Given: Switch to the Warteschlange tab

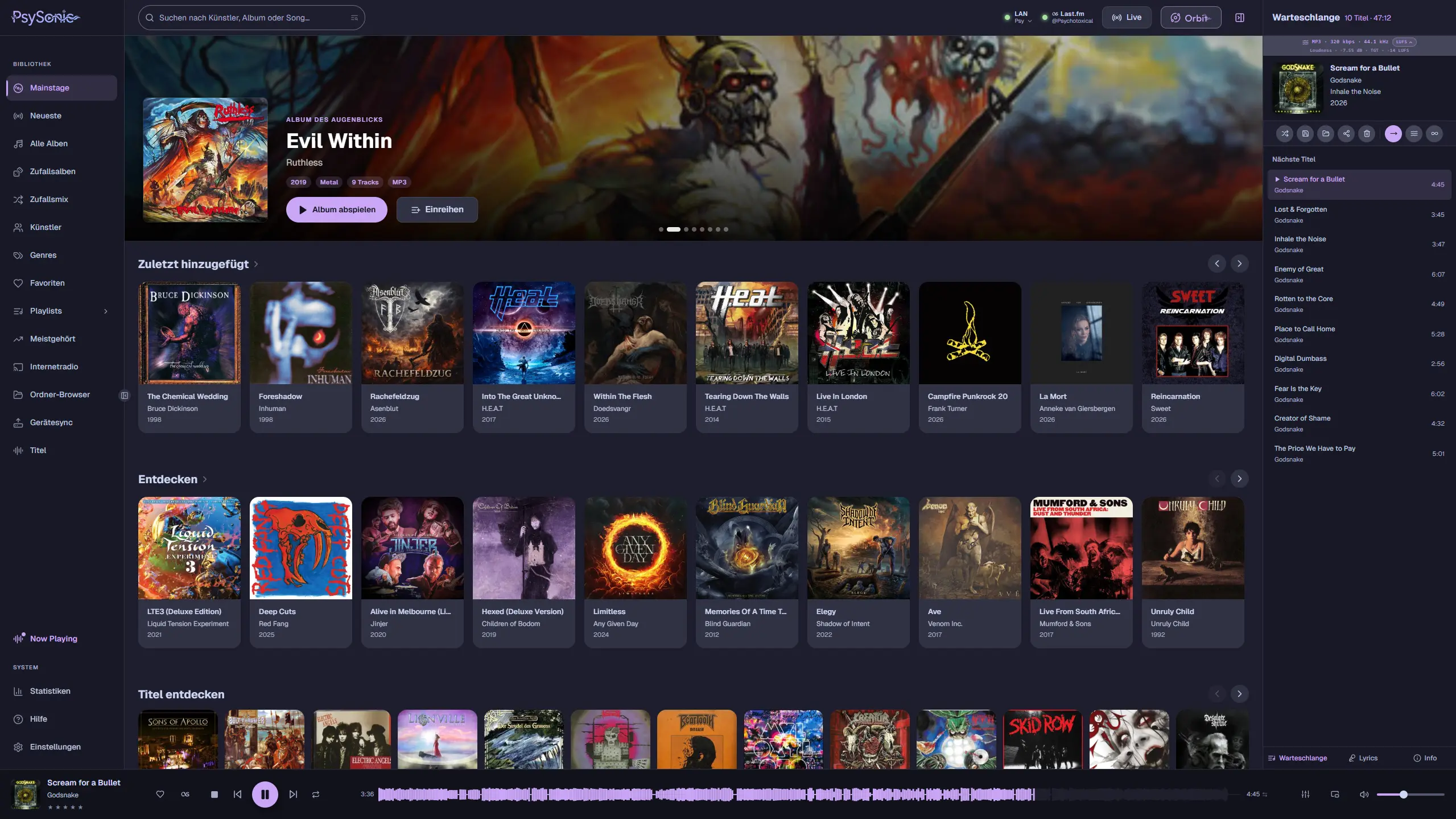Looking at the screenshot, I should point(1298,758).
